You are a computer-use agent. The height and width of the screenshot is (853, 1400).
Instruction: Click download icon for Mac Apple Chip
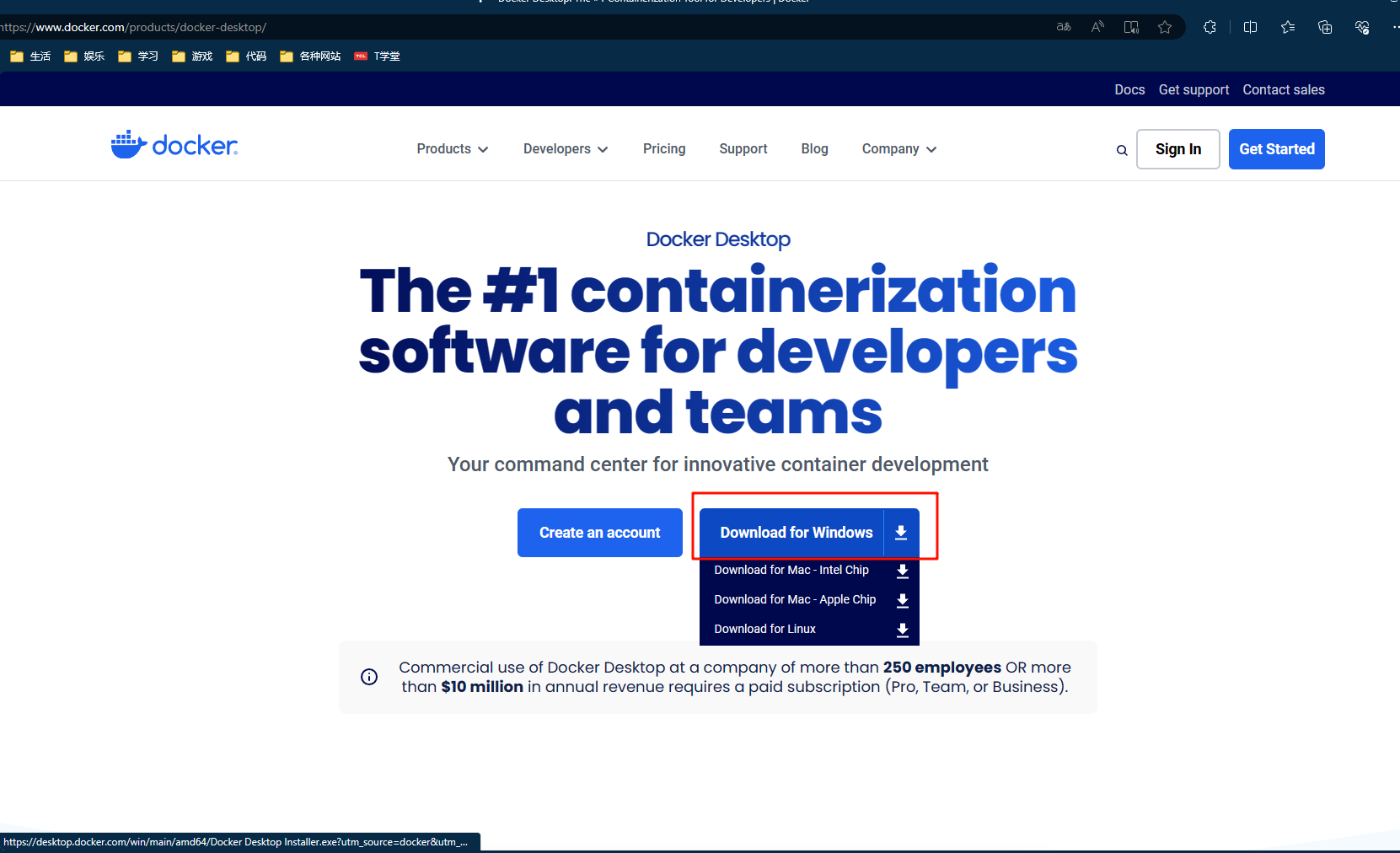(903, 600)
